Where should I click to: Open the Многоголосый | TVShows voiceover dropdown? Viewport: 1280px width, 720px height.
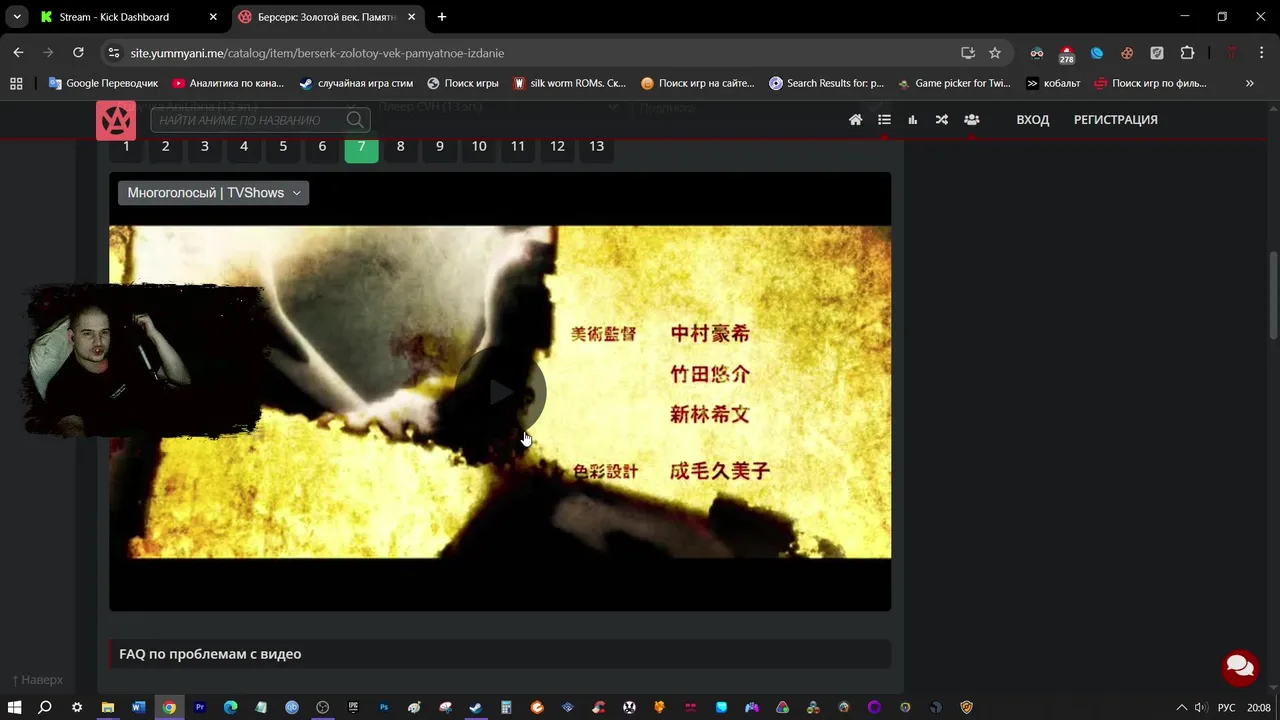tap(213, 193)
